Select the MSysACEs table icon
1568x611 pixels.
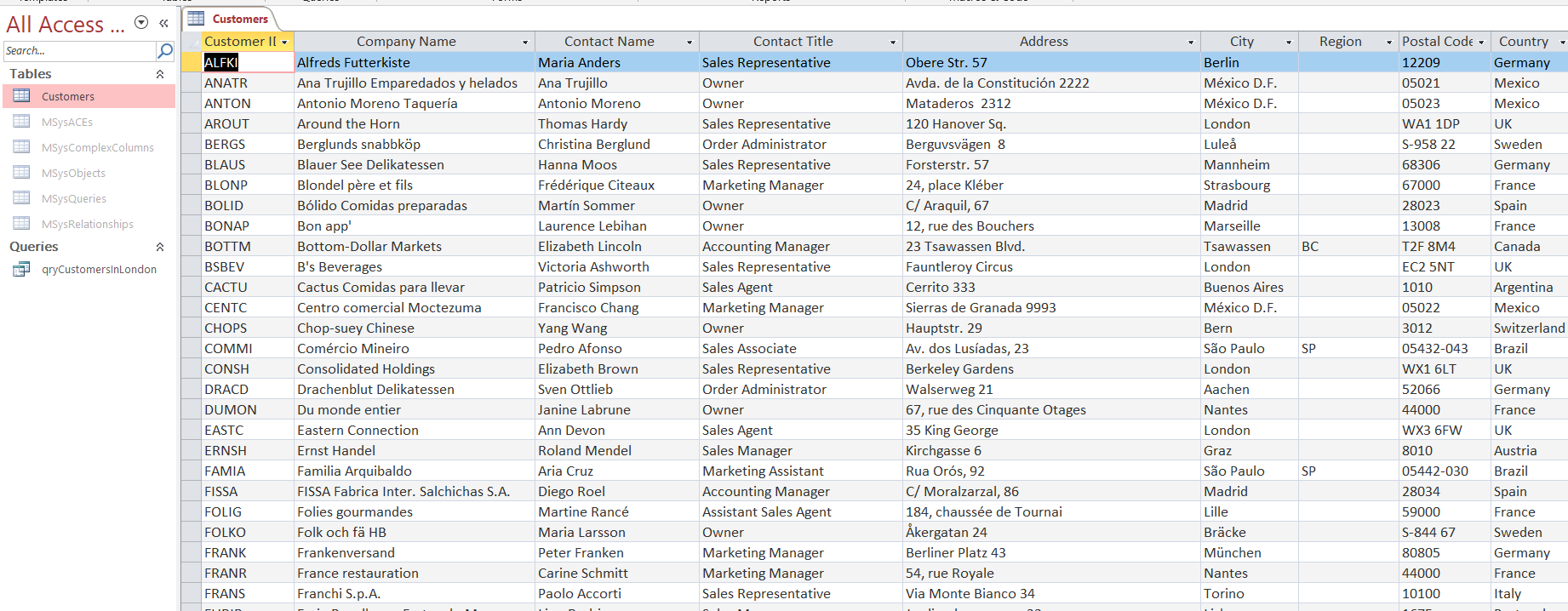pyautogui.click(x=22, y=122)
